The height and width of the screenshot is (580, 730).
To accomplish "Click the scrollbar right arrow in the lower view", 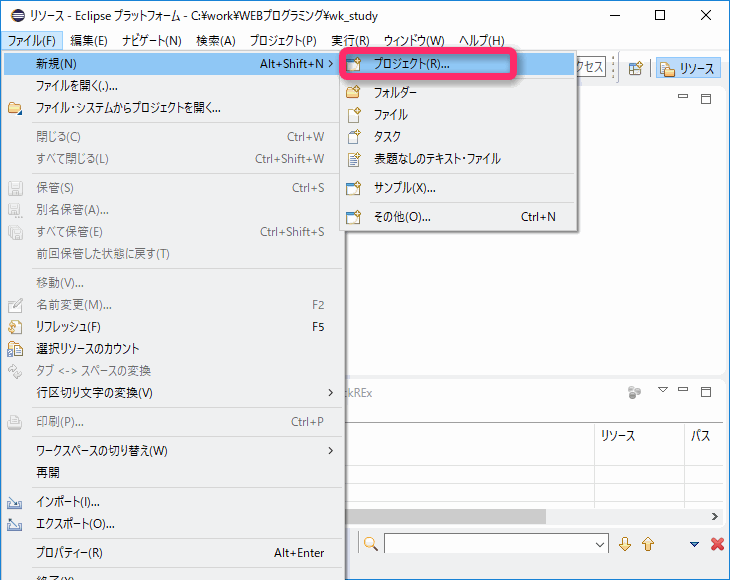I will pyautogui.click(x=715, y=516).
